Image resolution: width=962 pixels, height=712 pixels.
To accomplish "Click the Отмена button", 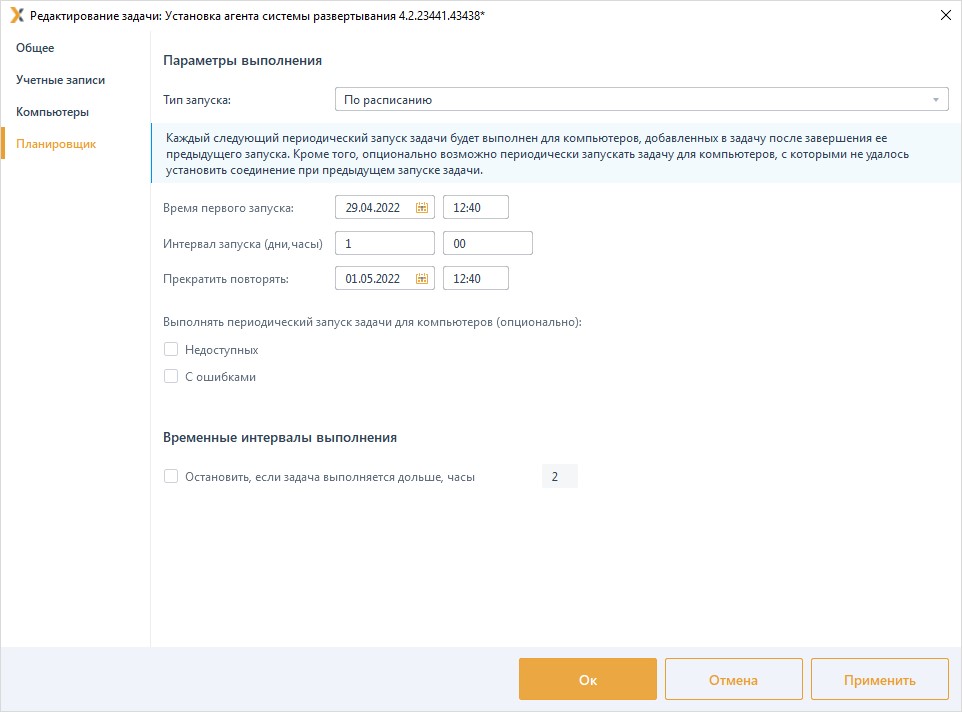I will 734,679.
